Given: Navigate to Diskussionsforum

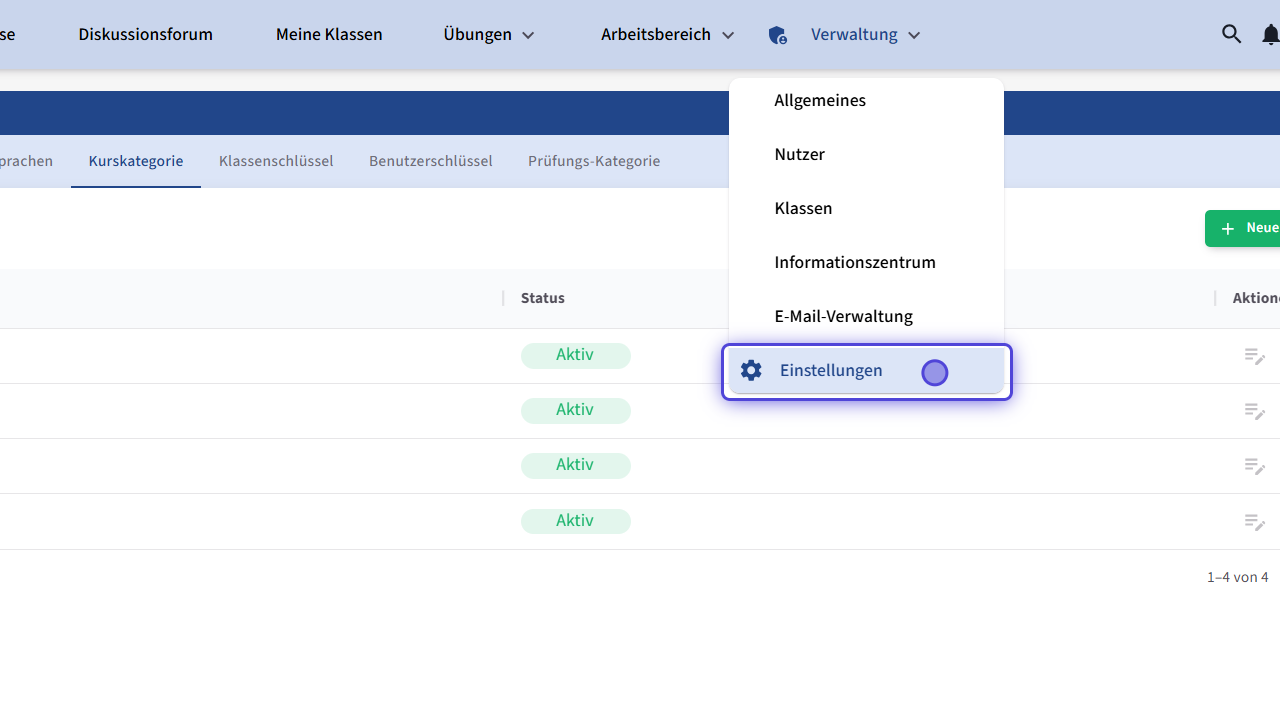Looking at the screenshot, I should [145, 35].
